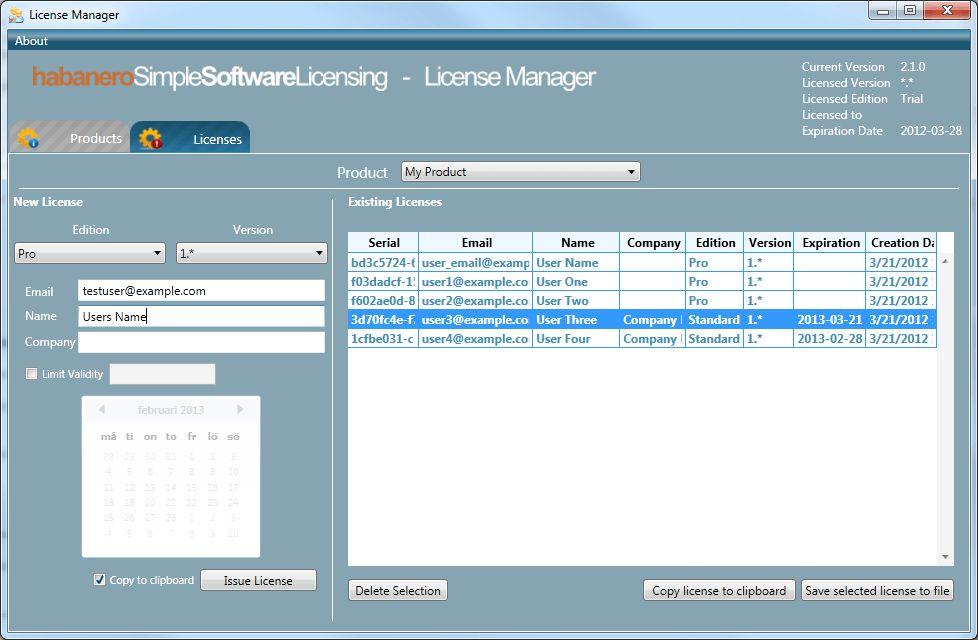Select the User Two license row
The width and height of the screenshot is (978, 640).
(x=642, y=301)
